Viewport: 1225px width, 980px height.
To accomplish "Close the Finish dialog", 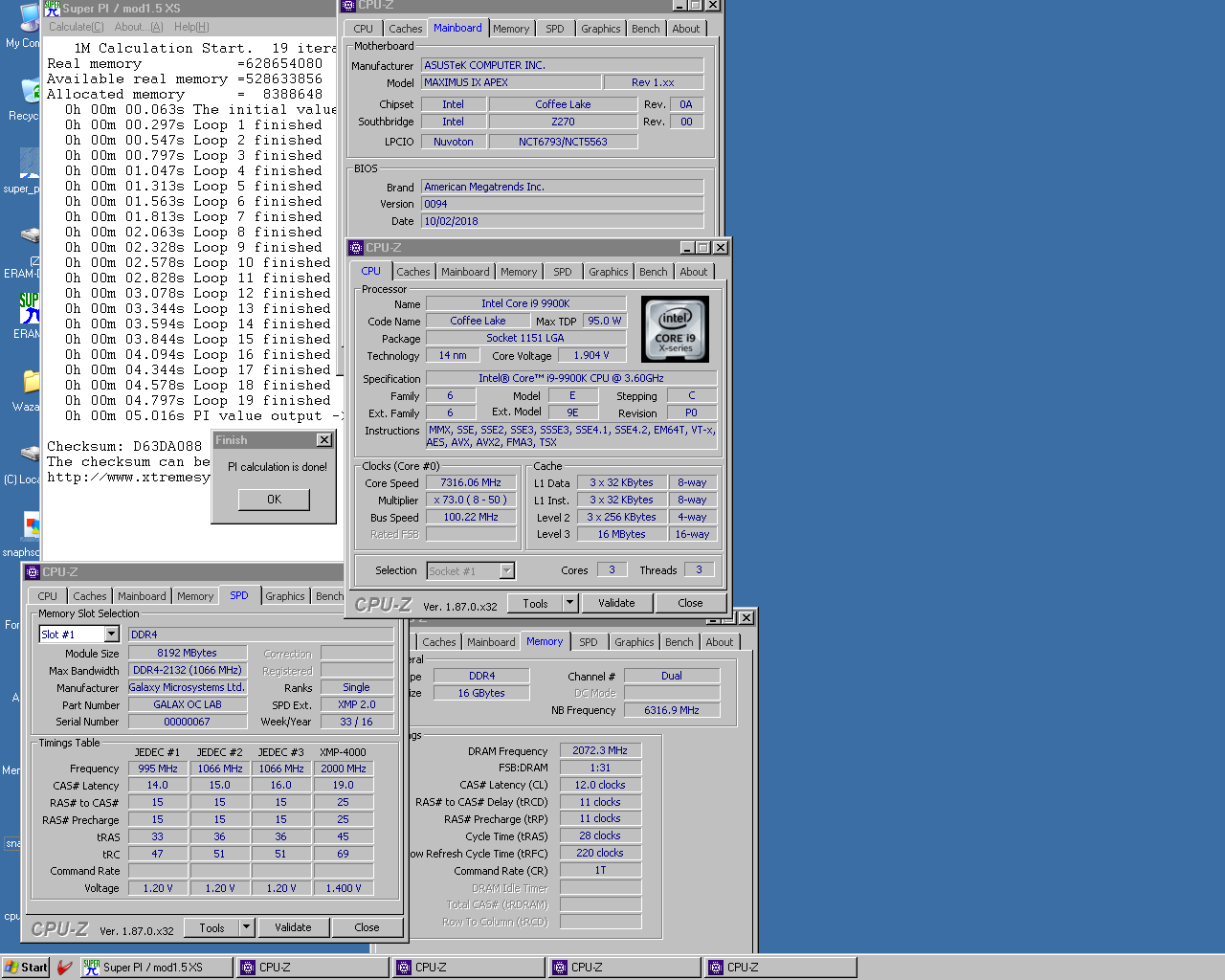I will point(324,440).
